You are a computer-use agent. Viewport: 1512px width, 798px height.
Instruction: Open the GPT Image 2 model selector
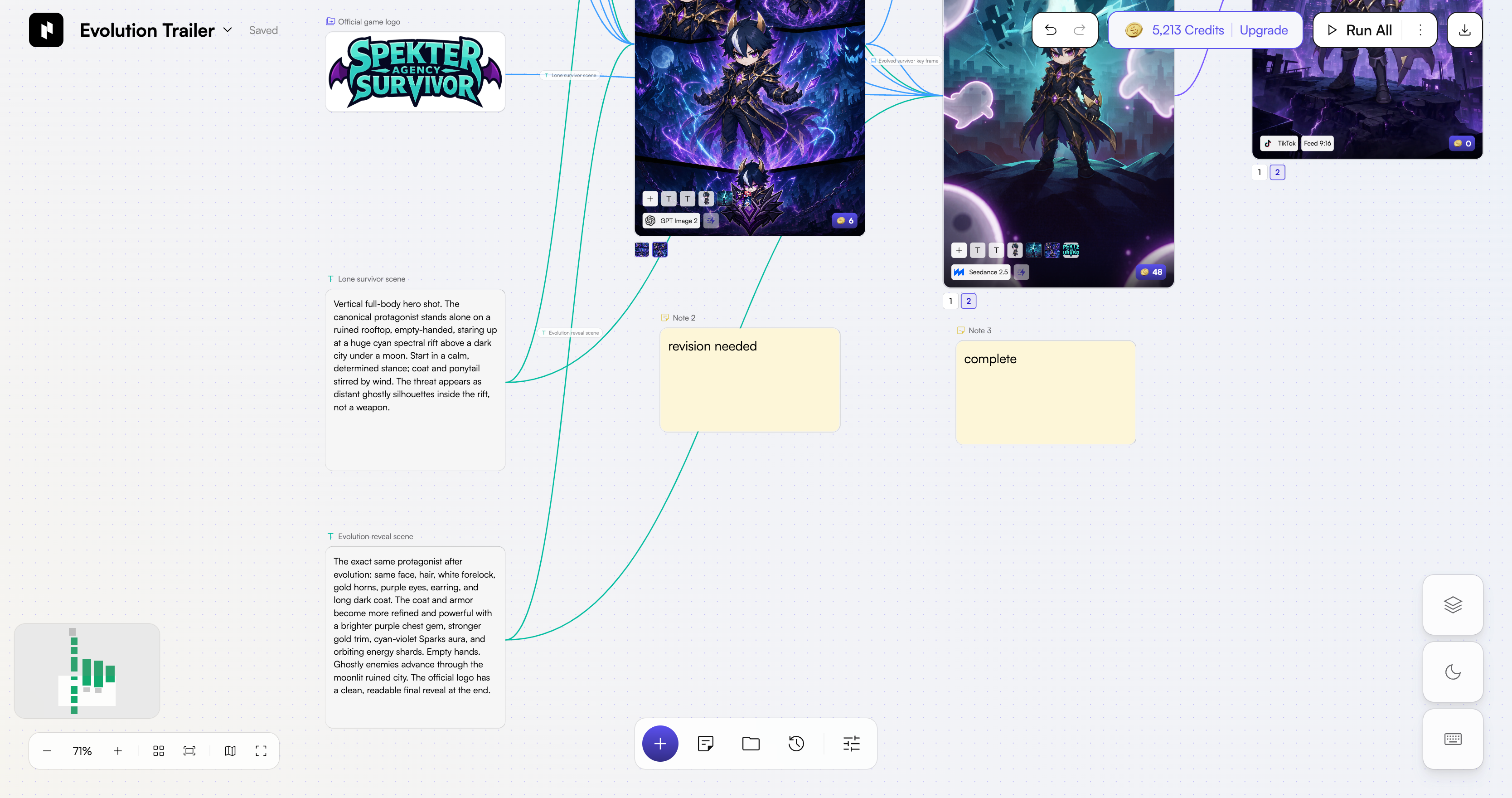[x=672, y=221]
